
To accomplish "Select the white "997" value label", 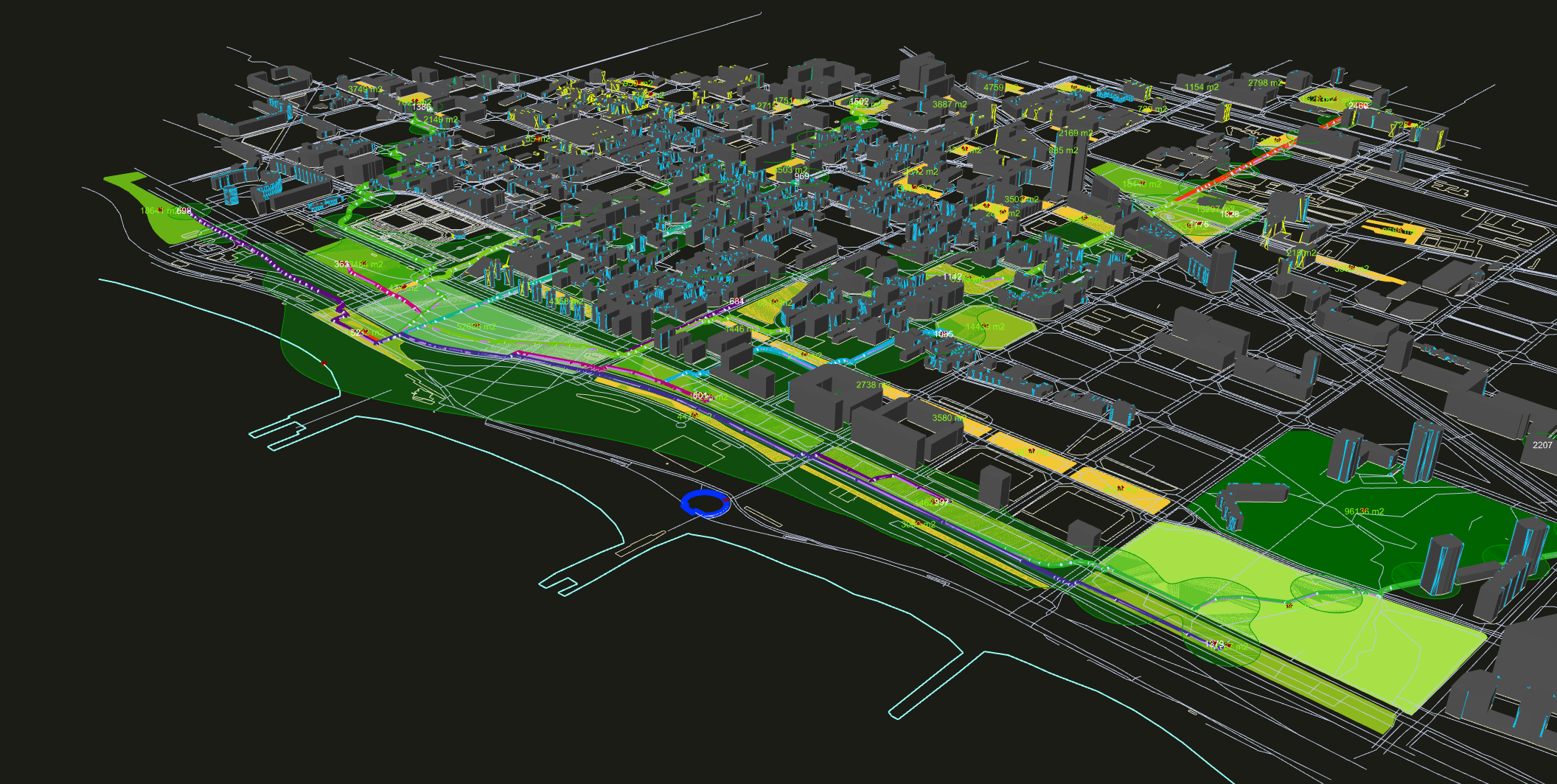I will point(941,502).
